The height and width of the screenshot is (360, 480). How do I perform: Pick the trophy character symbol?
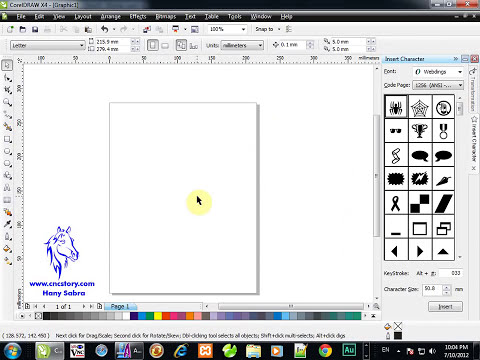[420, 130]
